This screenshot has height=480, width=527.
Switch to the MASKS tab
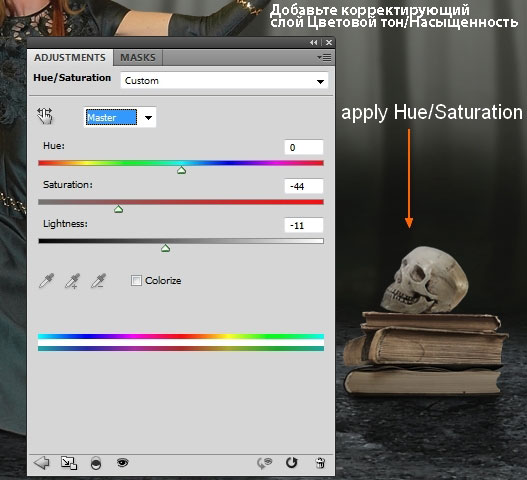(138, 57)
